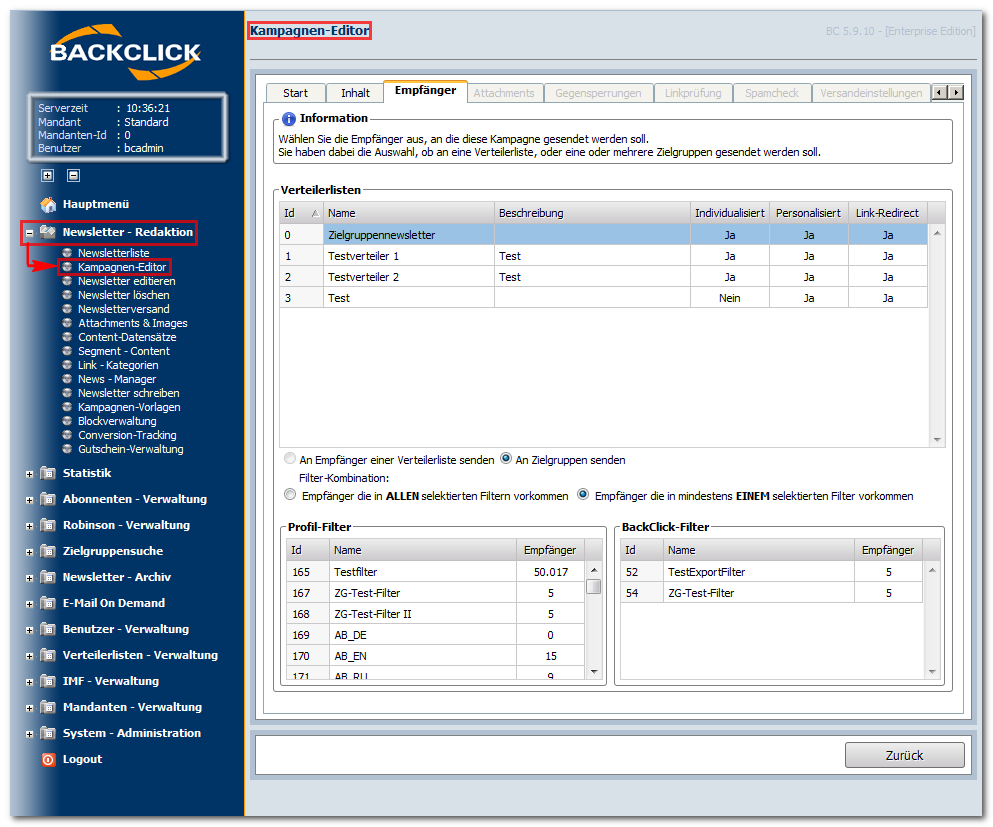Screen dimensions: 993x827
Task: Click the Logout power icon
Action: 48,759
